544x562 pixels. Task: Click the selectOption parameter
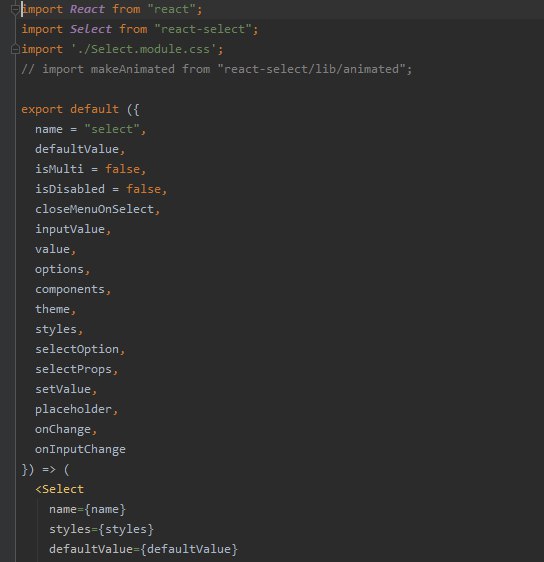[x=77, y=349]
